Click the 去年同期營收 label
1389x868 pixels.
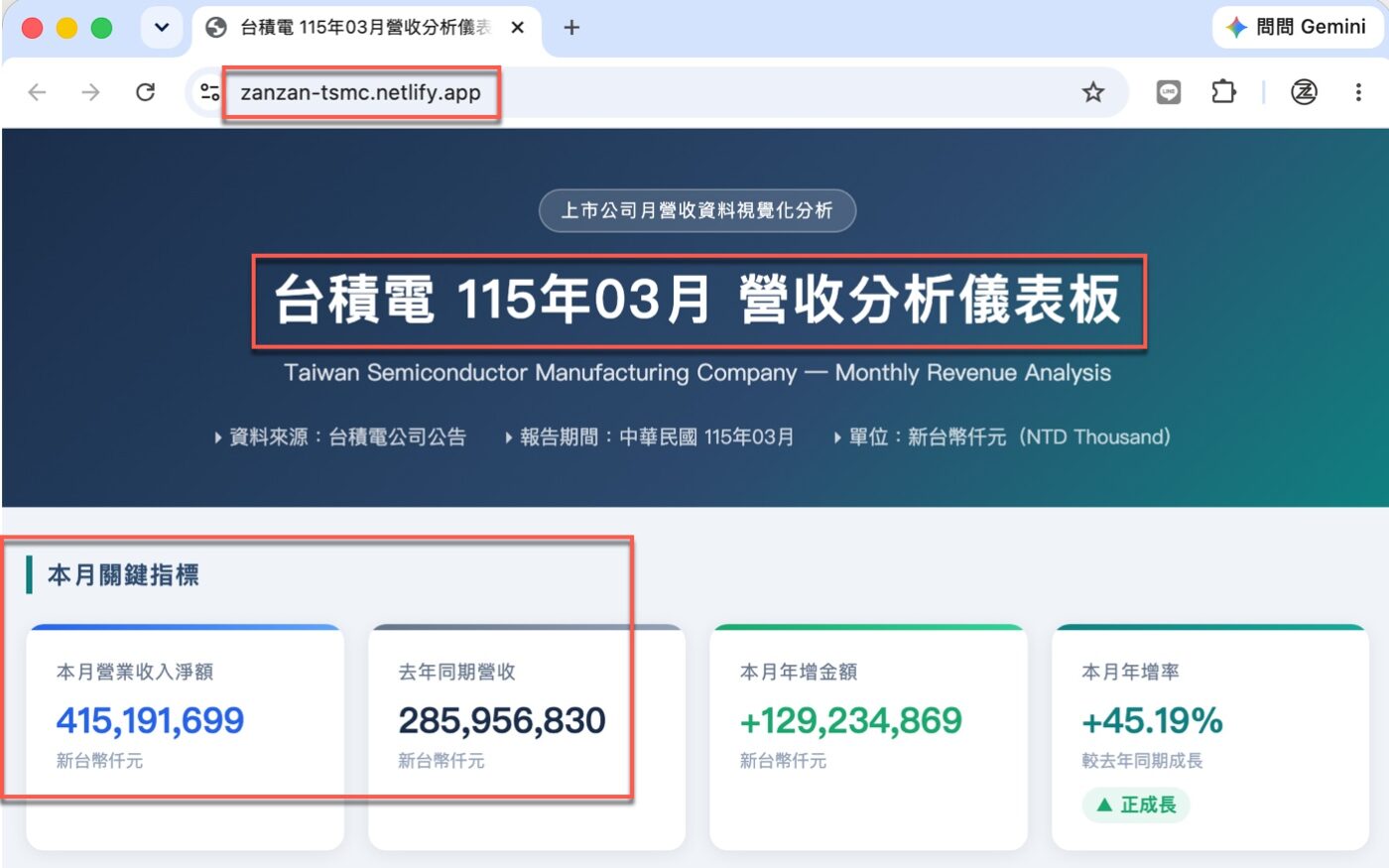[456, 672]
